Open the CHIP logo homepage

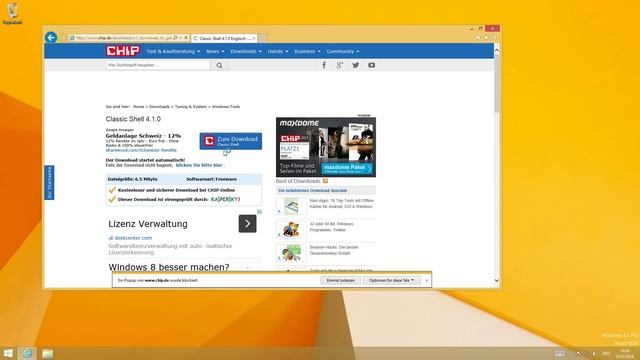(x=123, y=51)
